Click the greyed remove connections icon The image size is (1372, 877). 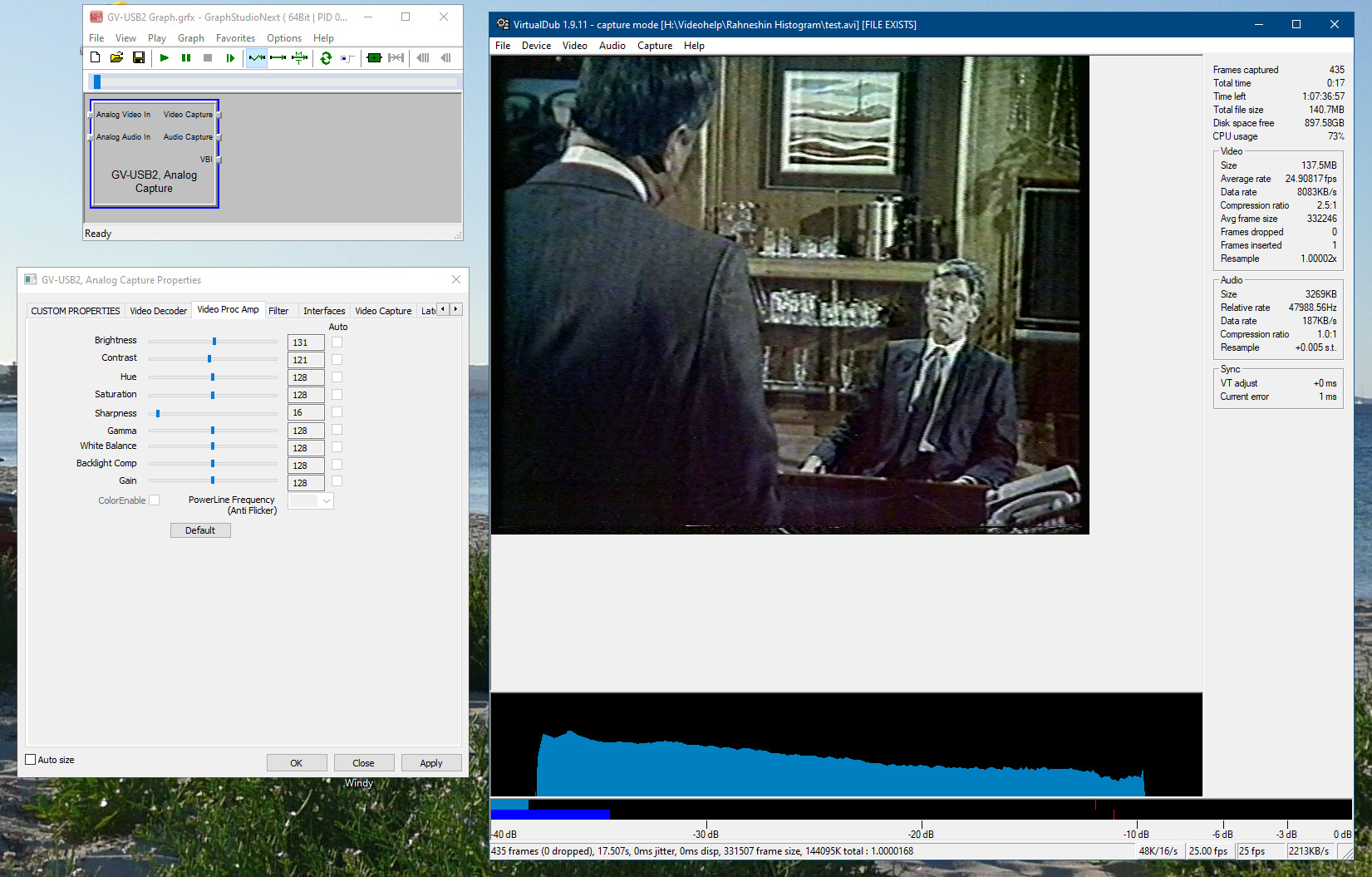pyautogui.click(x=396, y=57)
